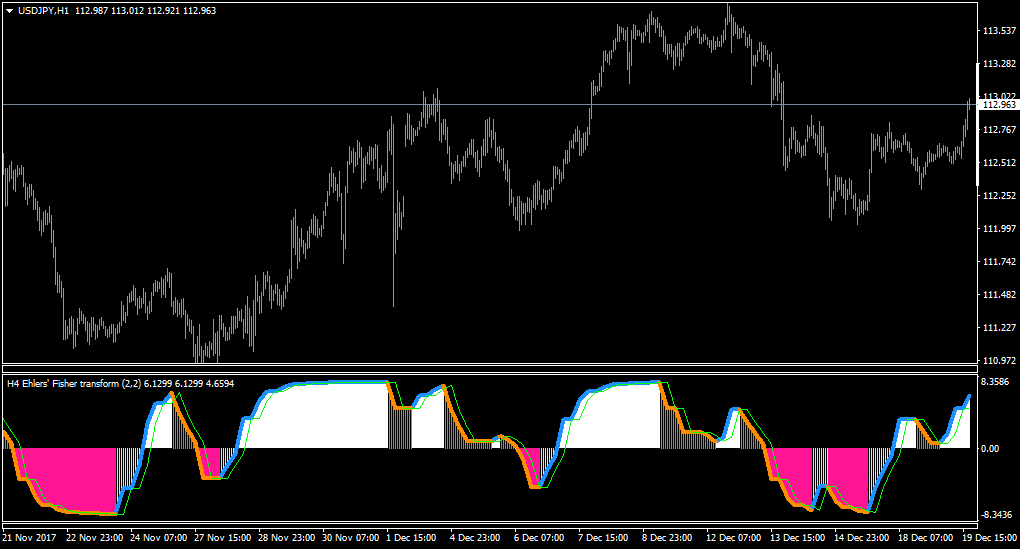This screenshot has height=549, width=1020.
Task: Select the 21 Nov 2017 time axis label
Action: (x=29, y=538)
